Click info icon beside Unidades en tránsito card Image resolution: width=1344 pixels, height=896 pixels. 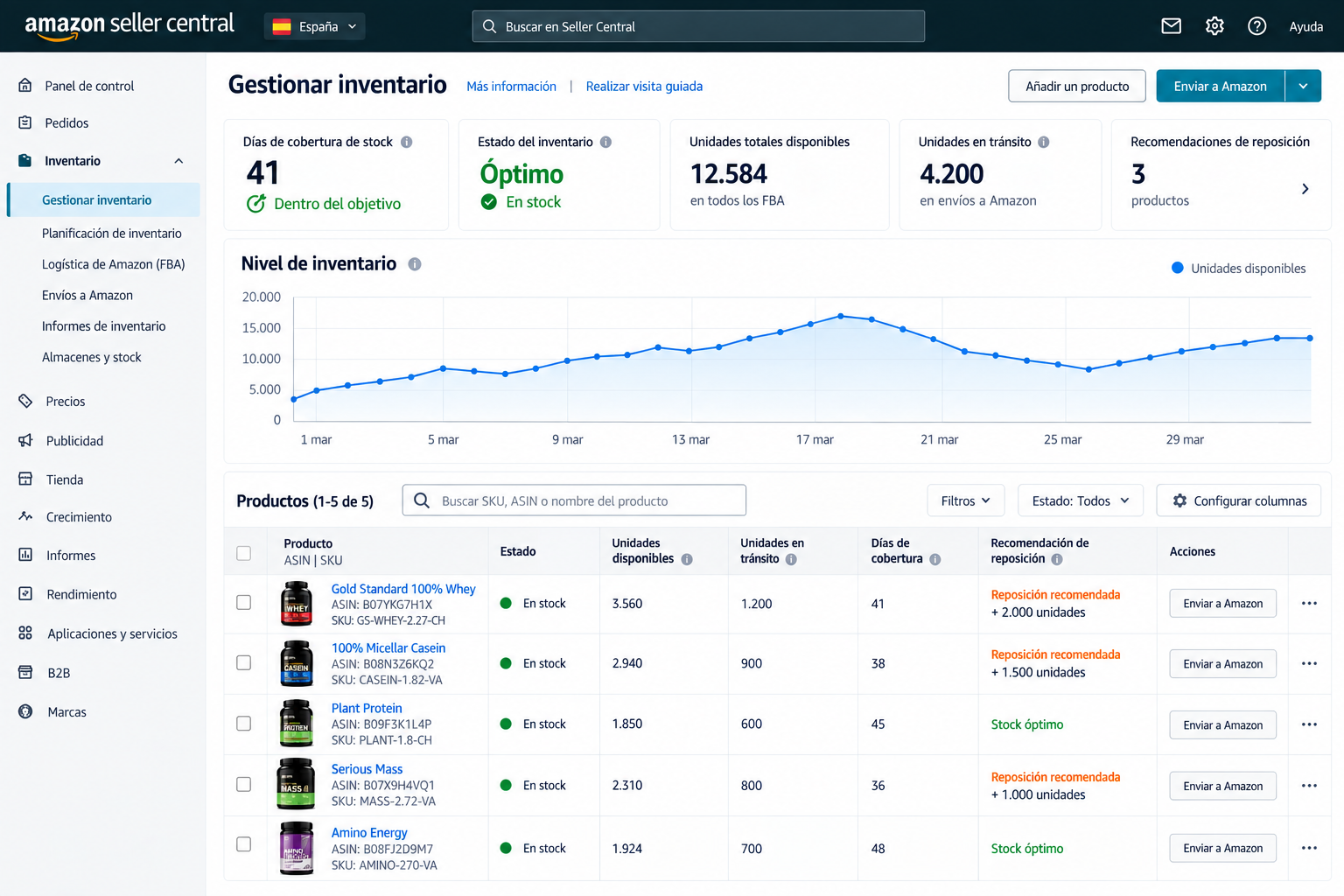coord(1044,142)
